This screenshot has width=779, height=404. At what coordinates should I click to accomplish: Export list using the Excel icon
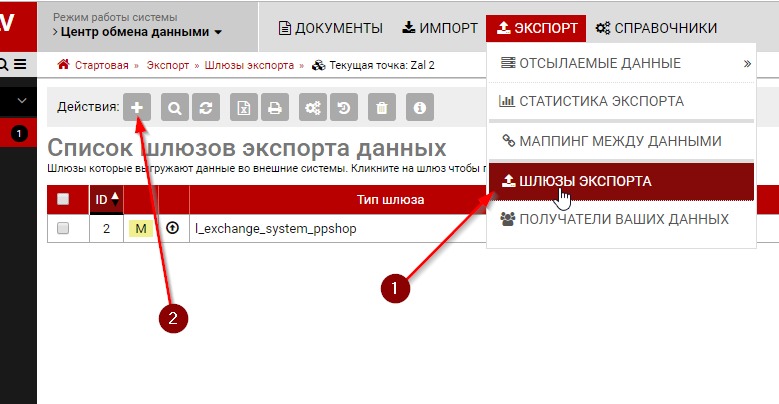click(x=244, y=107)
